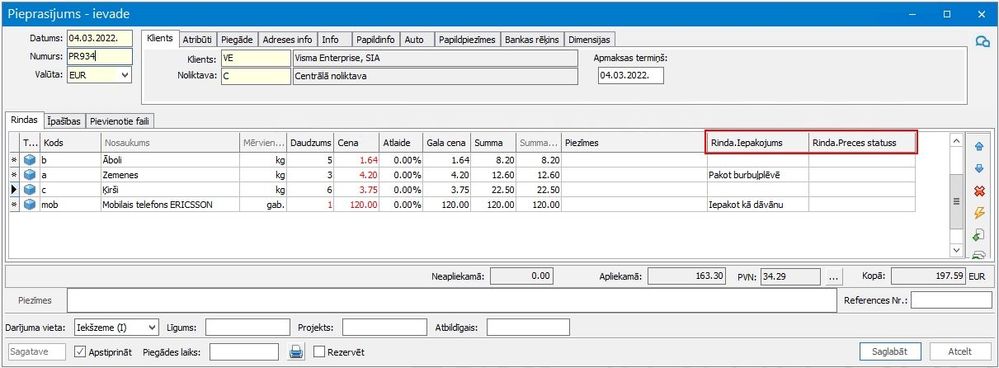Click the Atbildīgais input field
This screenshot has width=999, height=368.
(x=528, y=327)
